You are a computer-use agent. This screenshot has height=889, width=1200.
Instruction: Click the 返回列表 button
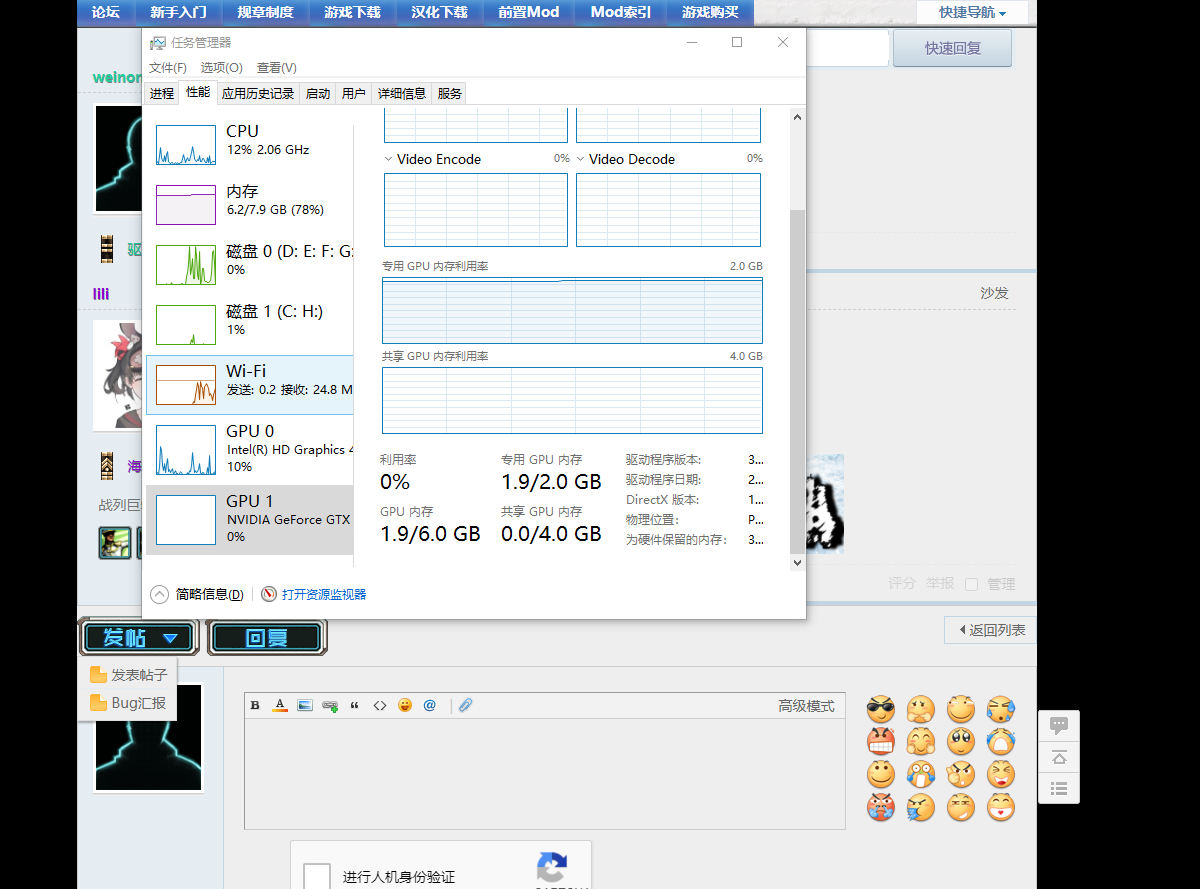pos(990,630)
